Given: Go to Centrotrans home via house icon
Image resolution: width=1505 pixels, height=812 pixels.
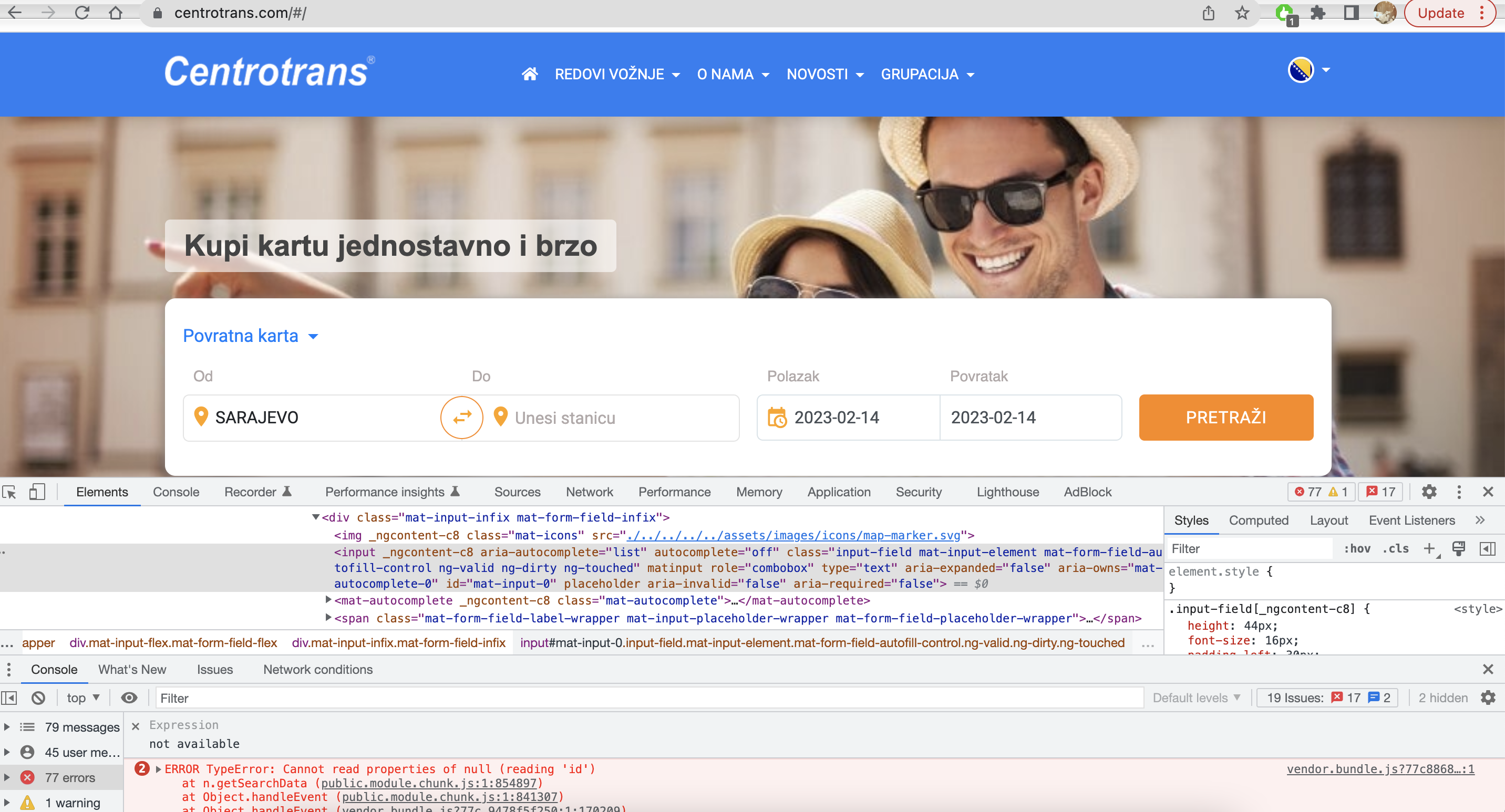Looking at the screenshot, I should [529, 74].
